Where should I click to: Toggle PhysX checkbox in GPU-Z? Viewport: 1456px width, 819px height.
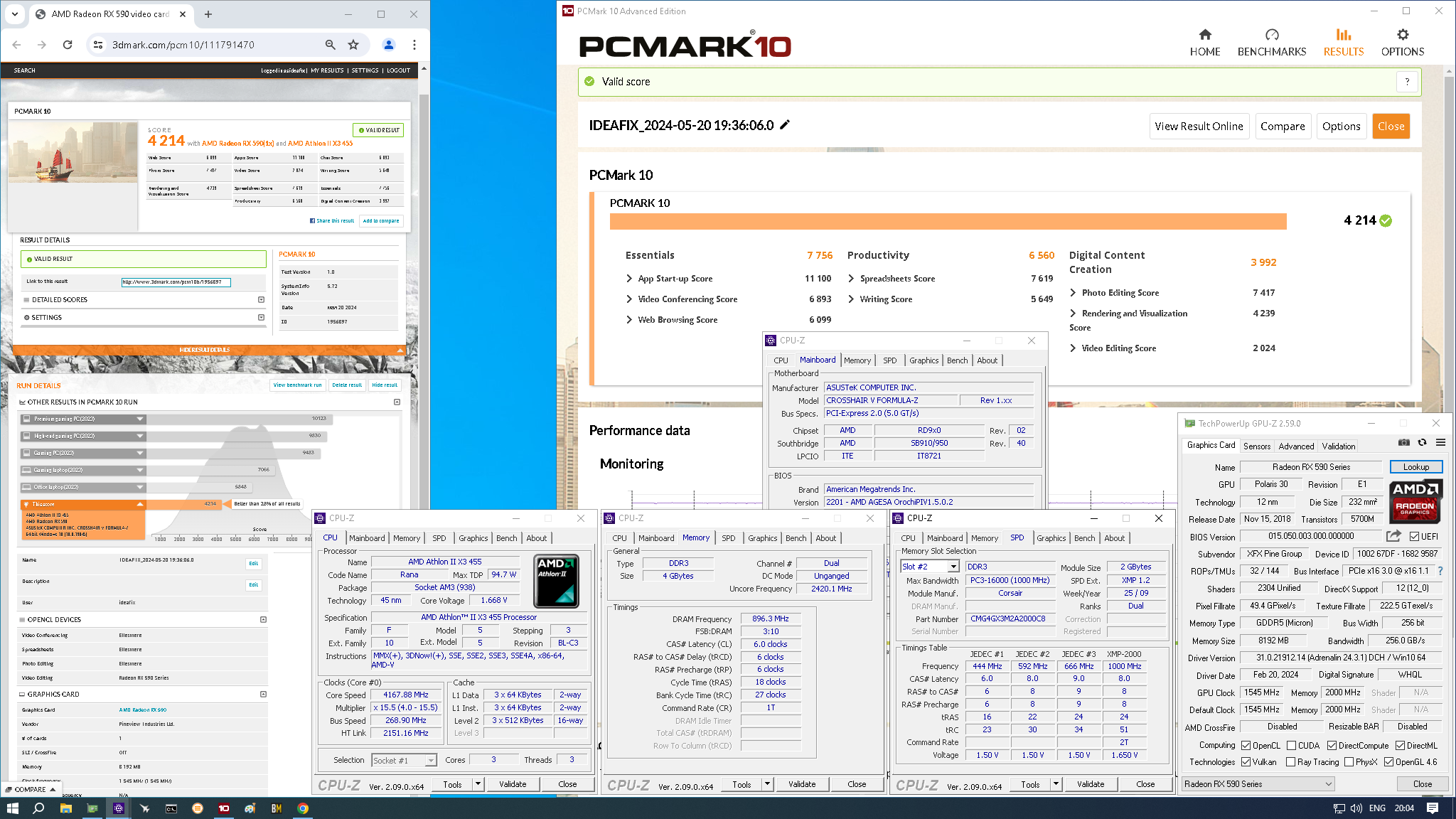pyautogui.click(x=1349, y=762)
